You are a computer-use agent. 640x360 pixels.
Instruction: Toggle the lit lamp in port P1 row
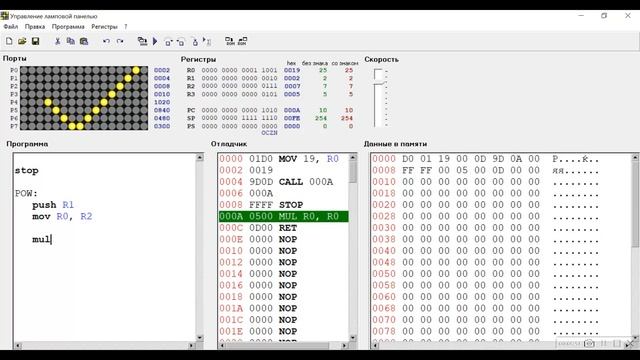pyautogui.click(x=128, y=78)
